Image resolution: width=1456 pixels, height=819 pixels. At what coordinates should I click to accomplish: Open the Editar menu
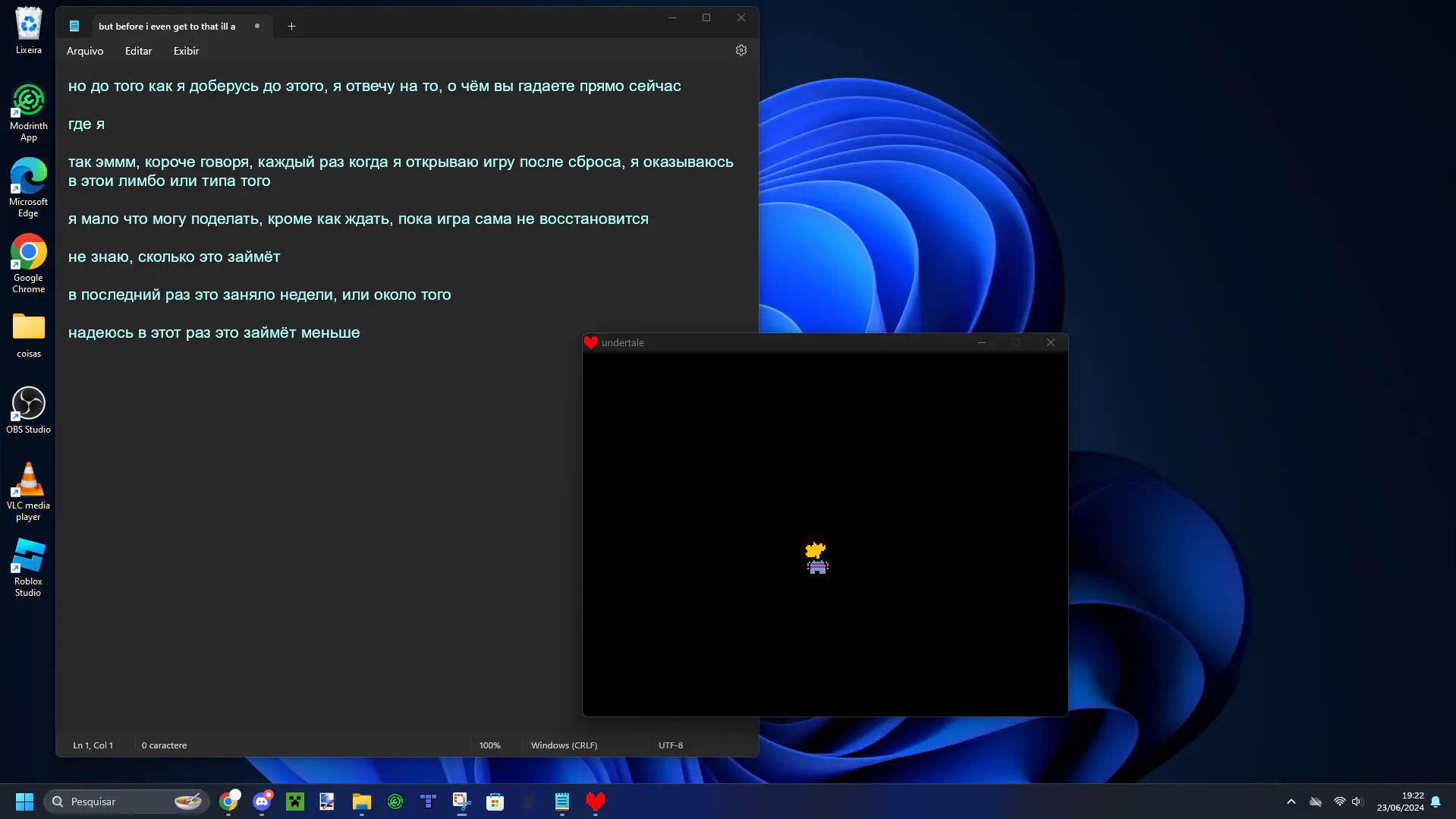tap(138, 51)
